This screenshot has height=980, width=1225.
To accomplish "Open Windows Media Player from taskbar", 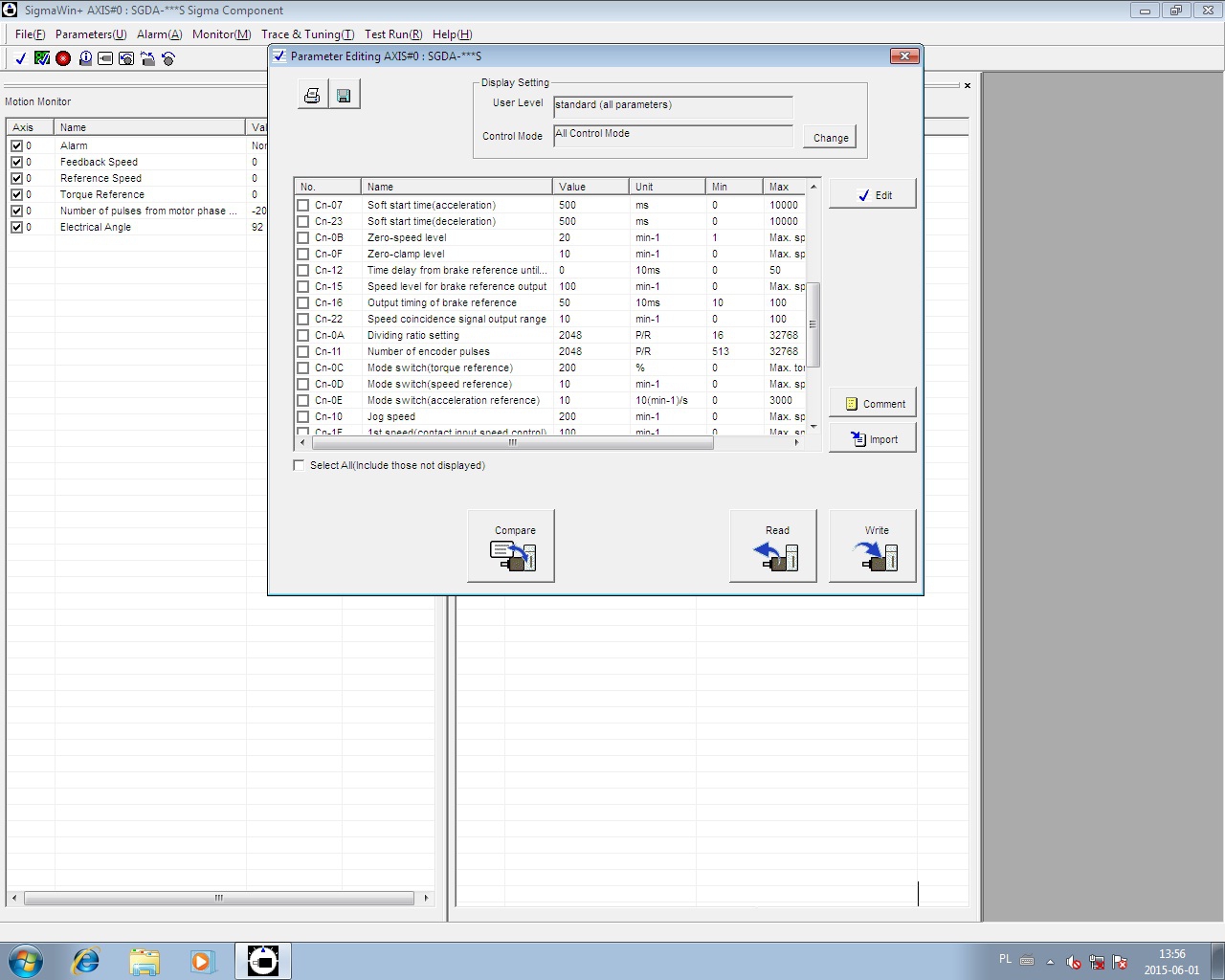I will 202,961.
